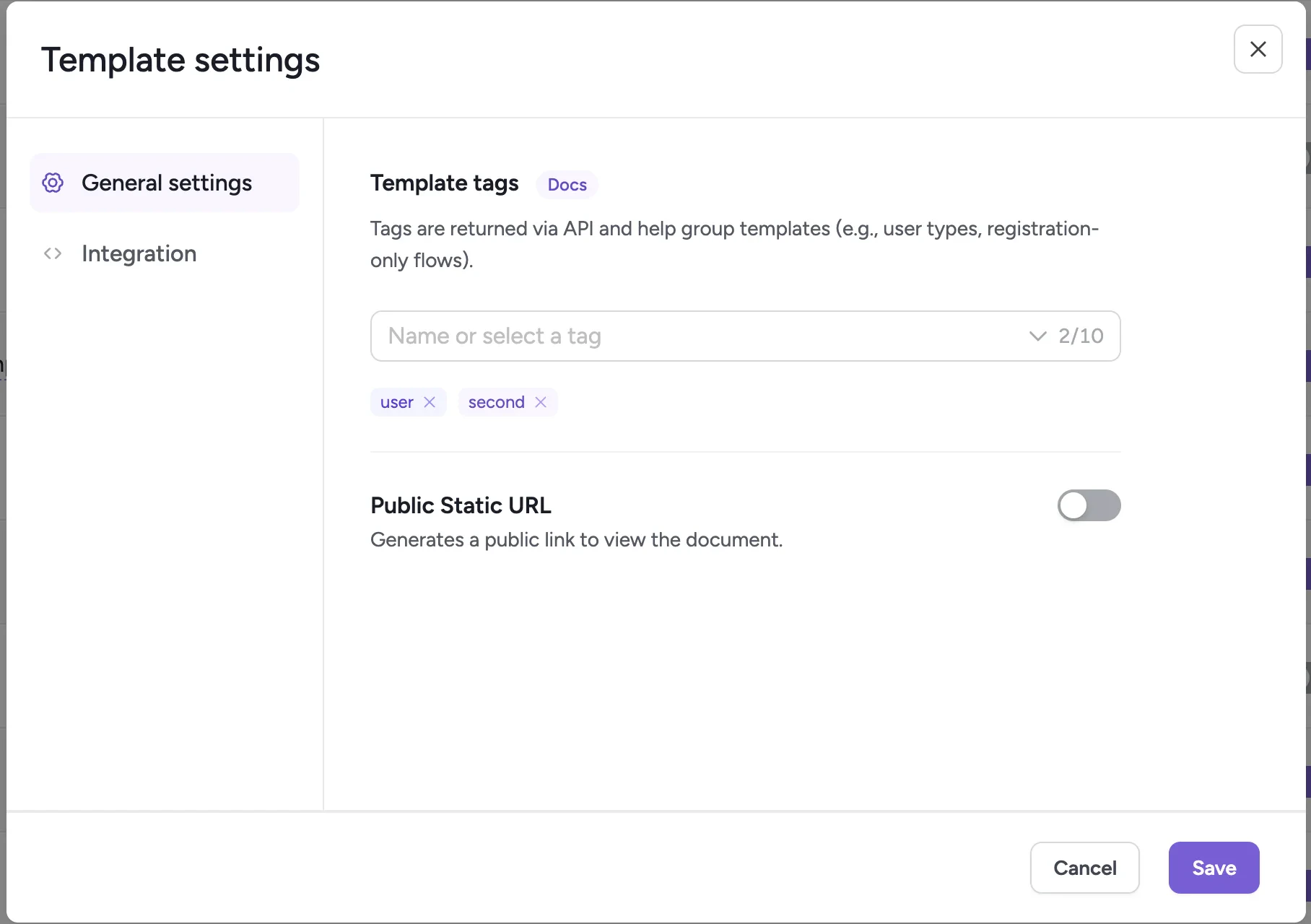Click the close icon on Template settings dialog
1311x924 pixels.
(1258, 49)
